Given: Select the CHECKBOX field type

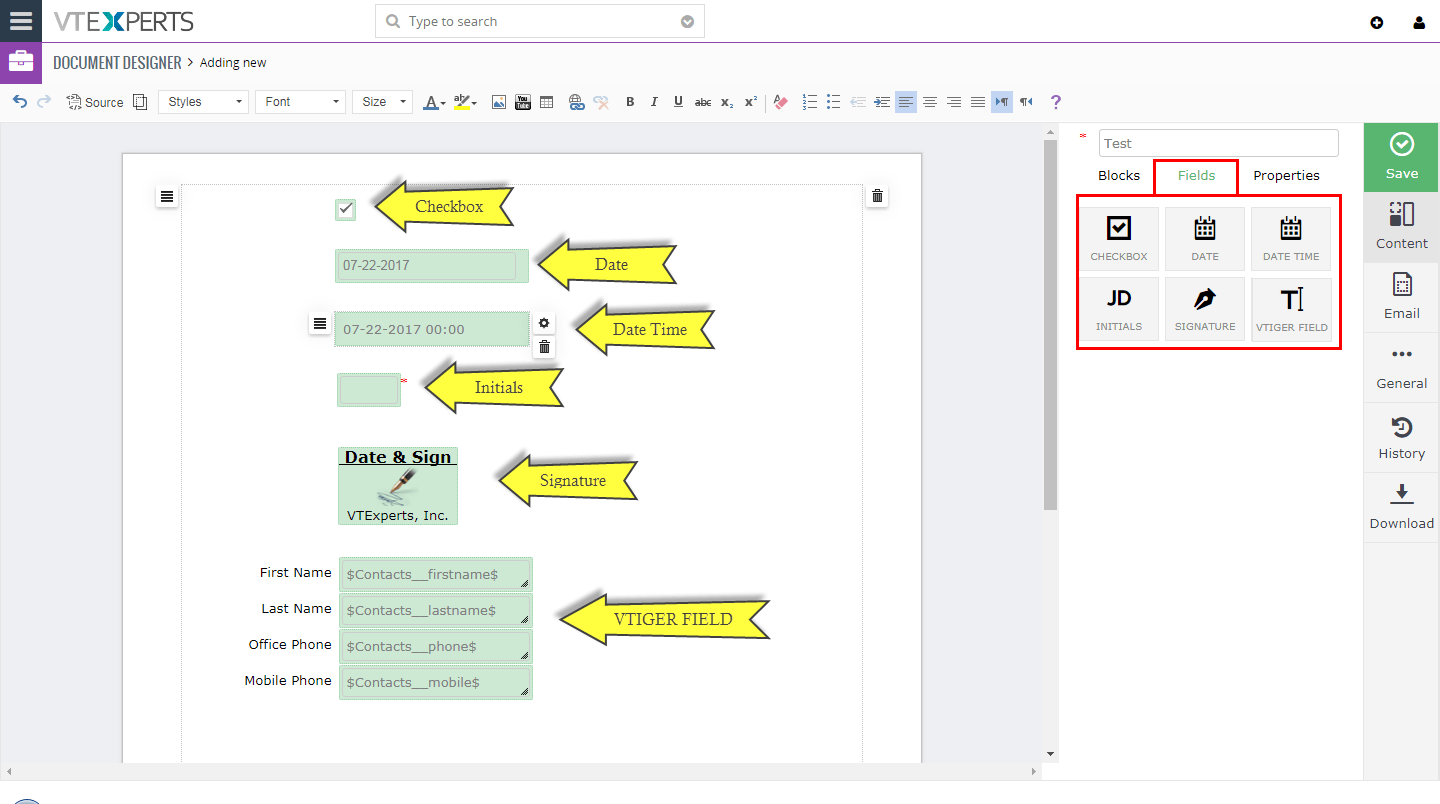Looking at the screenshot, I should point(1118,237).
